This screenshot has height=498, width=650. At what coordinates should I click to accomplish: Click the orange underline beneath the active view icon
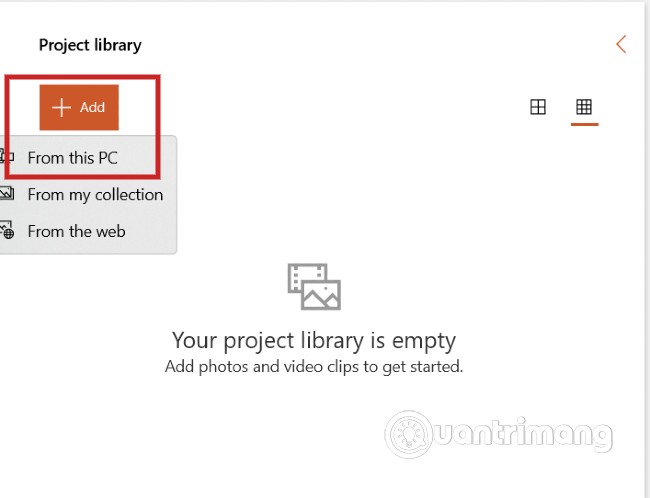584,125
